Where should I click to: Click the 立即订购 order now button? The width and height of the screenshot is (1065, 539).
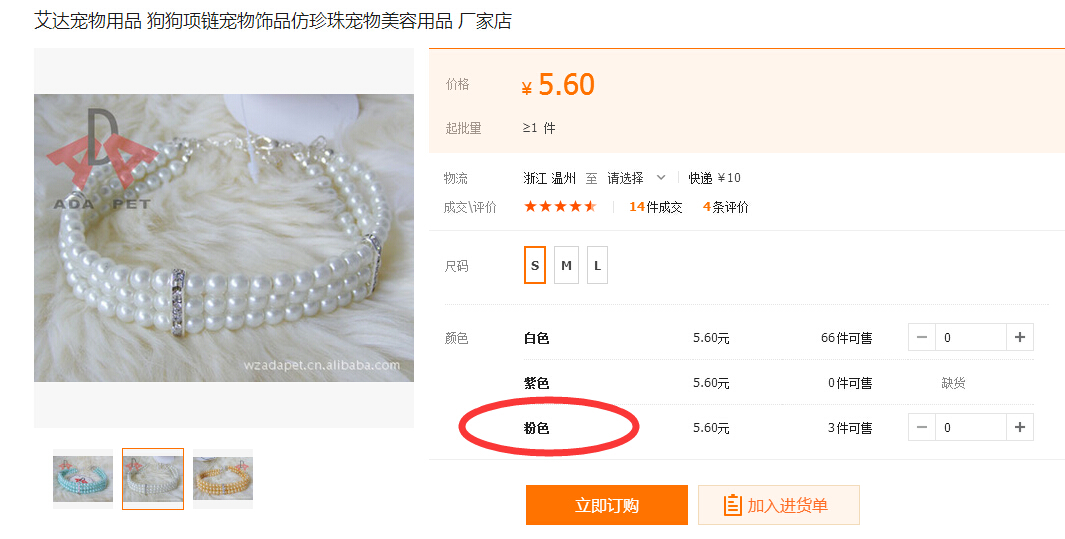point(606,506)
